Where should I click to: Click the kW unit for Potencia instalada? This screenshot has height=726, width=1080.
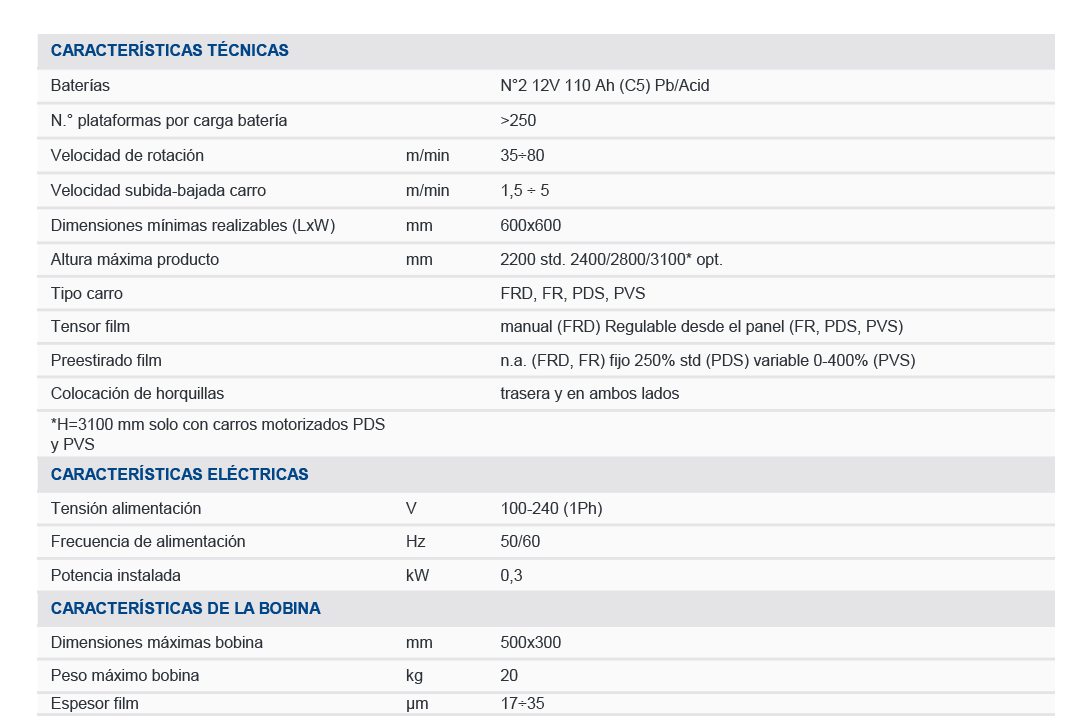(417, 576)
